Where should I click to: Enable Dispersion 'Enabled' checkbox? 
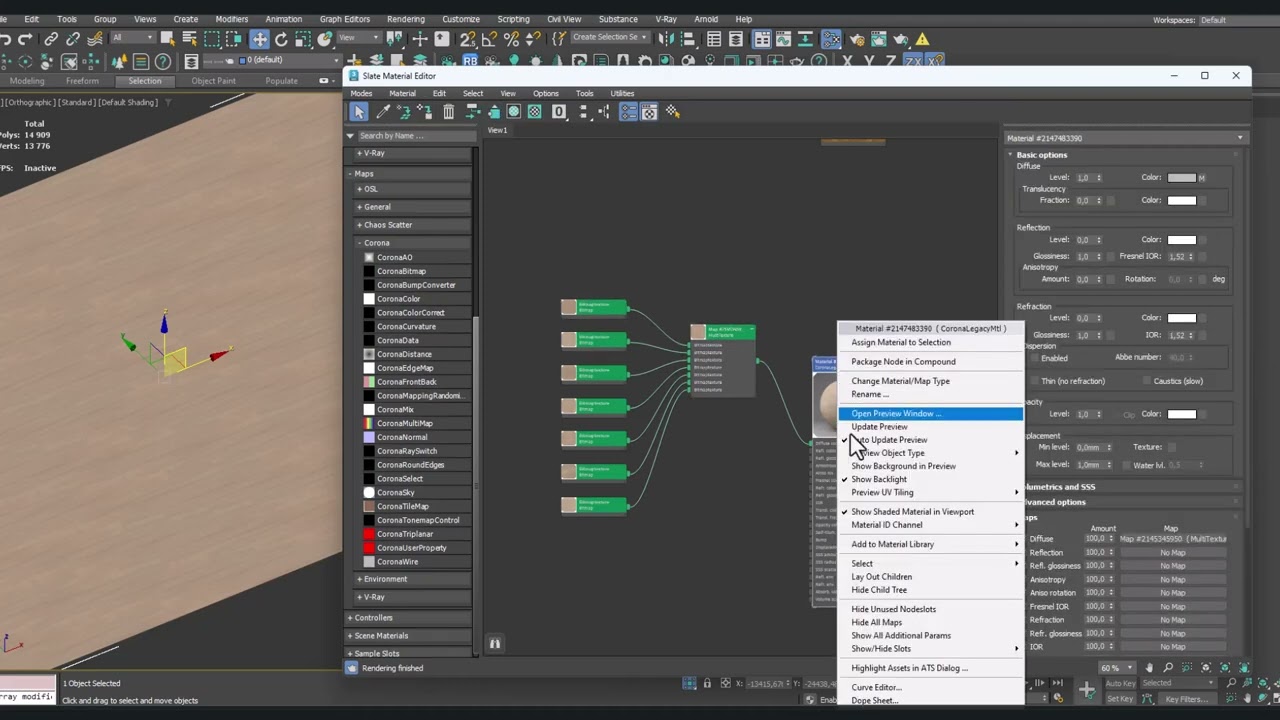pyautogui.click(x=1034, y=358)
